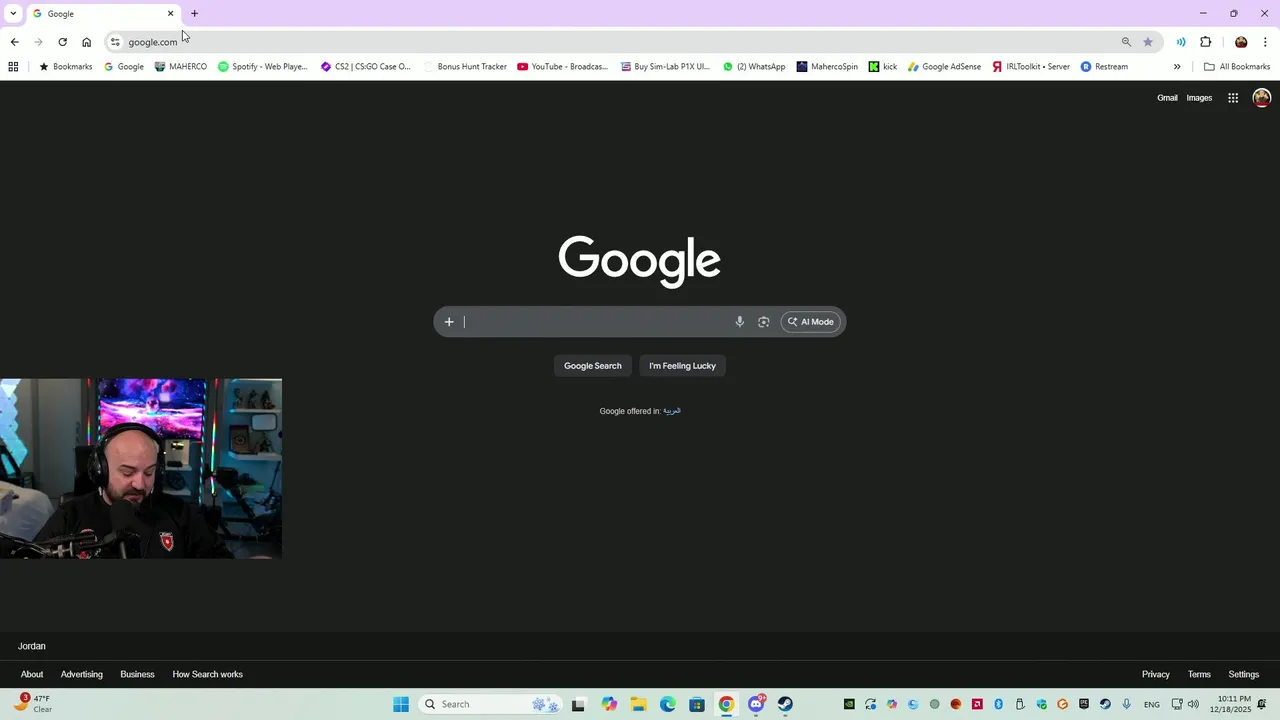
Task: Open Restream bookmark
Action: [x=1104, y=67]
